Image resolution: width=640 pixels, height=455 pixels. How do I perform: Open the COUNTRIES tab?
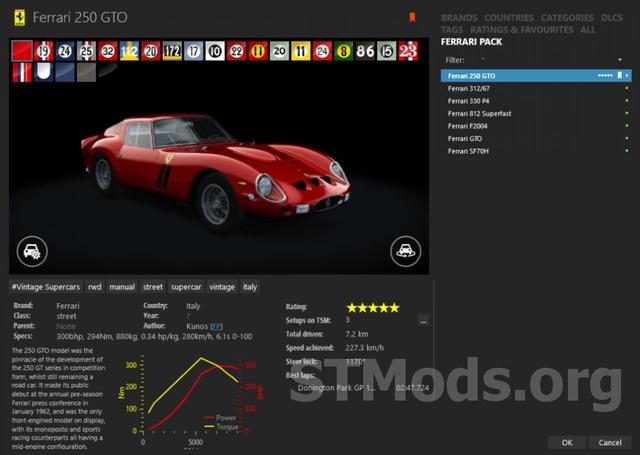coord(508,18)
